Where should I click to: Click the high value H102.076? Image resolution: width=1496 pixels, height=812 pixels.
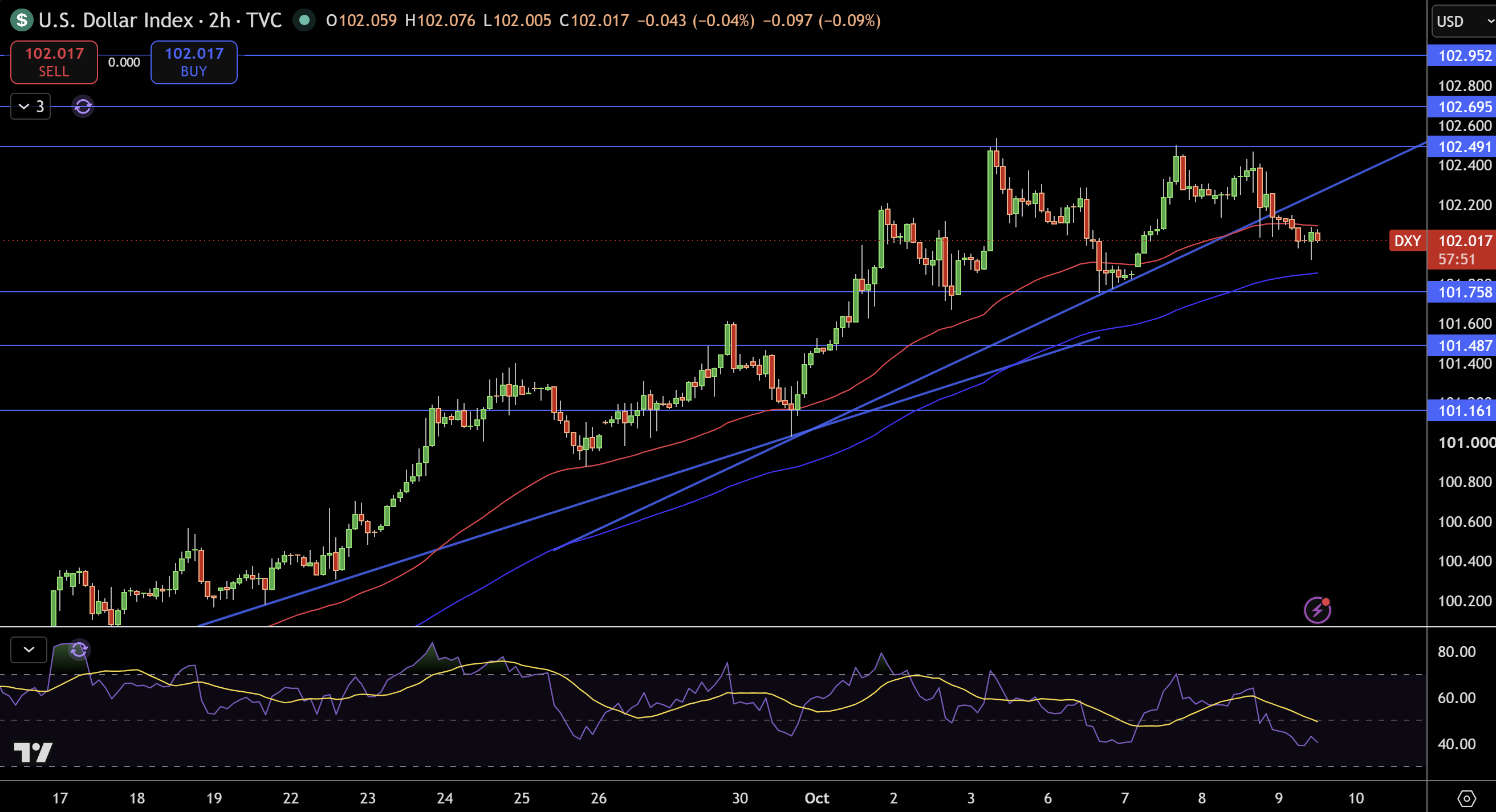pos(440,21)
